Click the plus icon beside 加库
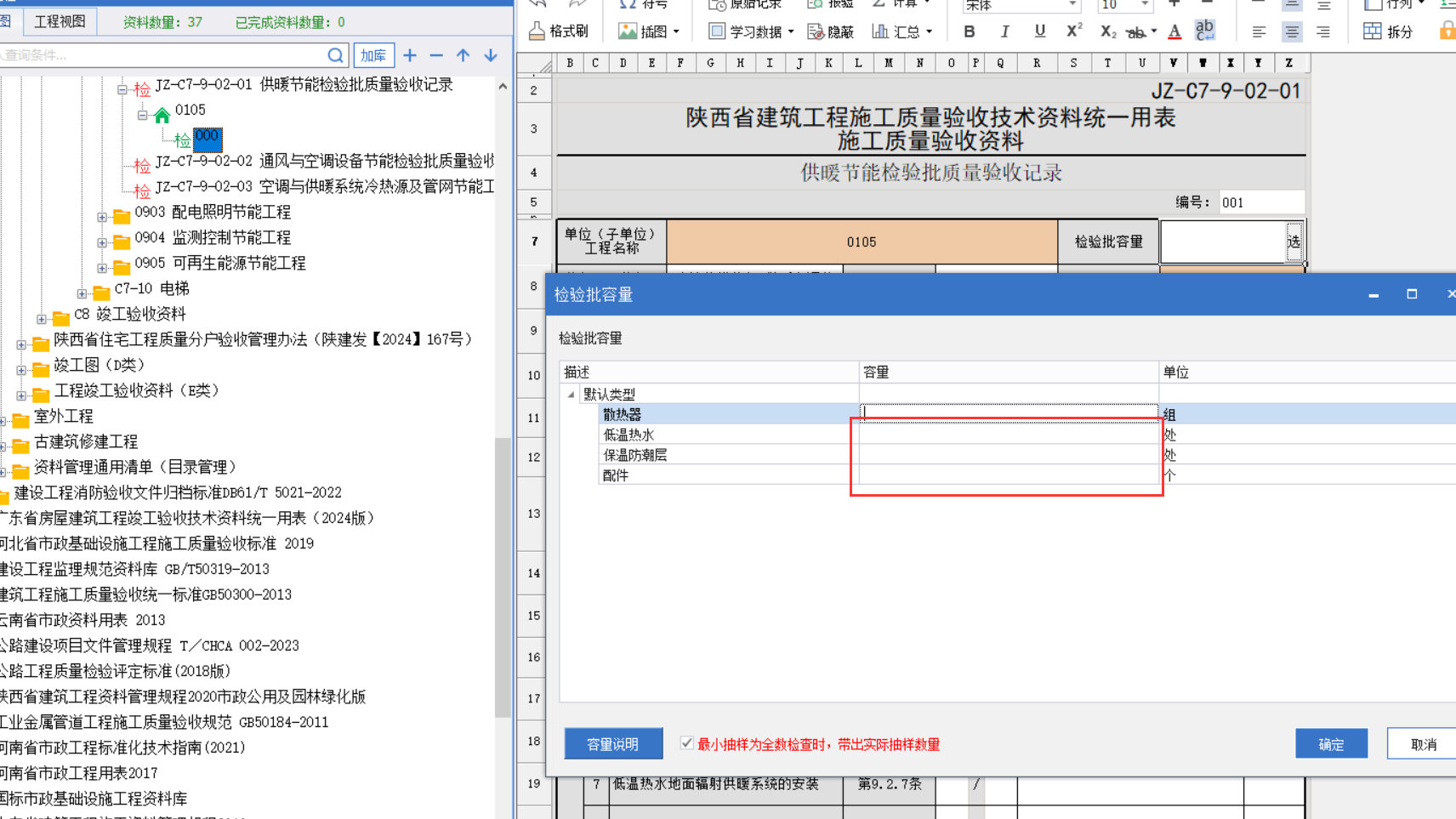 pos(410,55)
